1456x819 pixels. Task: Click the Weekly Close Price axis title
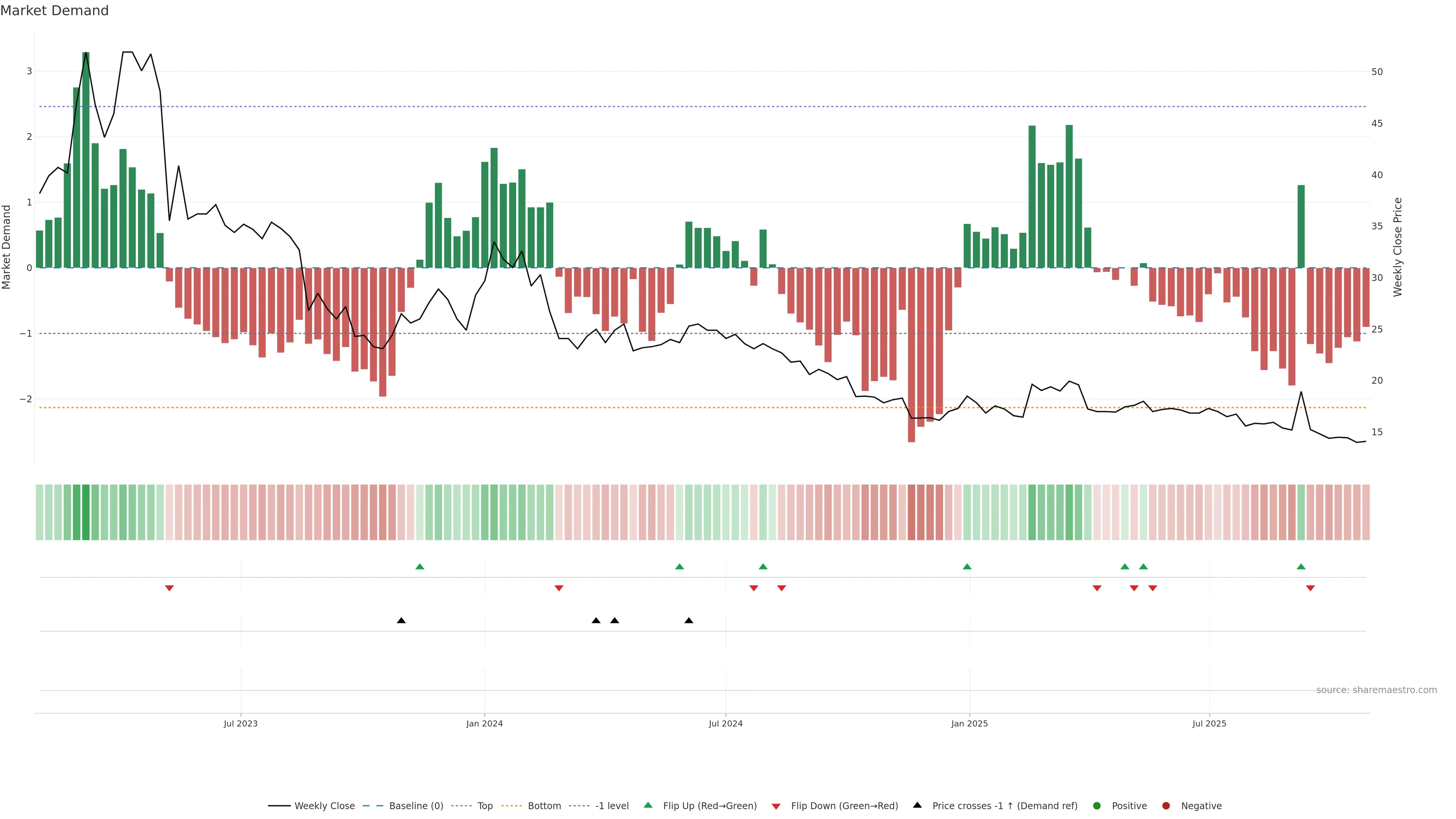point(1398,247)
